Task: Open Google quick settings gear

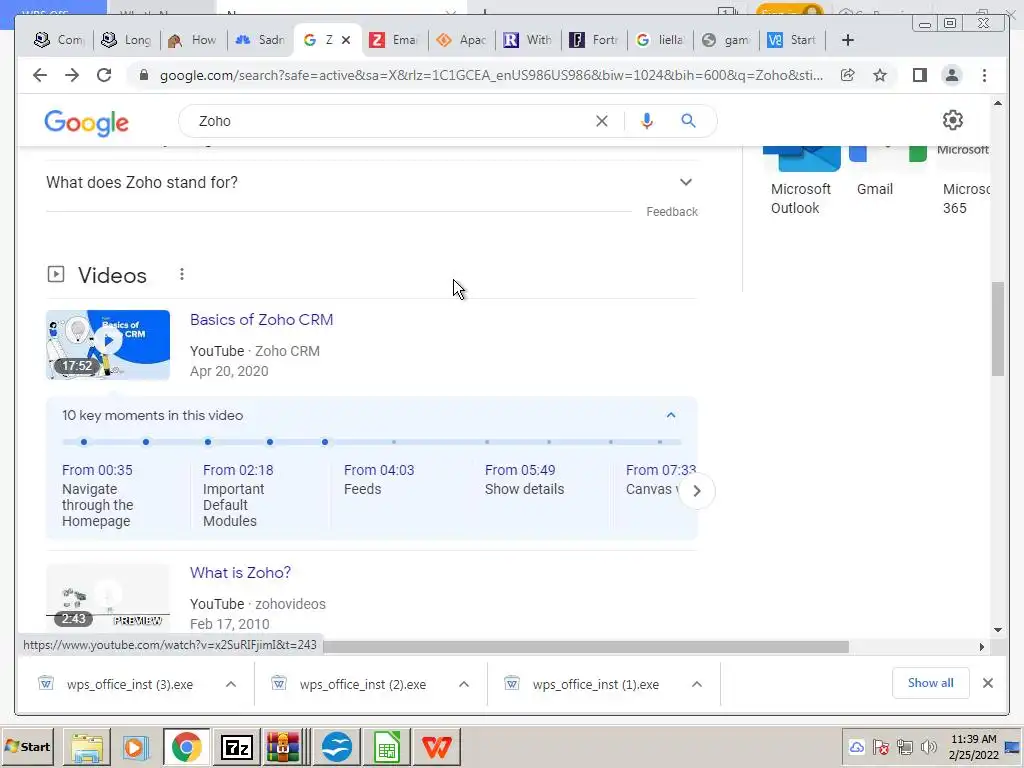Action: click(953, 120)
